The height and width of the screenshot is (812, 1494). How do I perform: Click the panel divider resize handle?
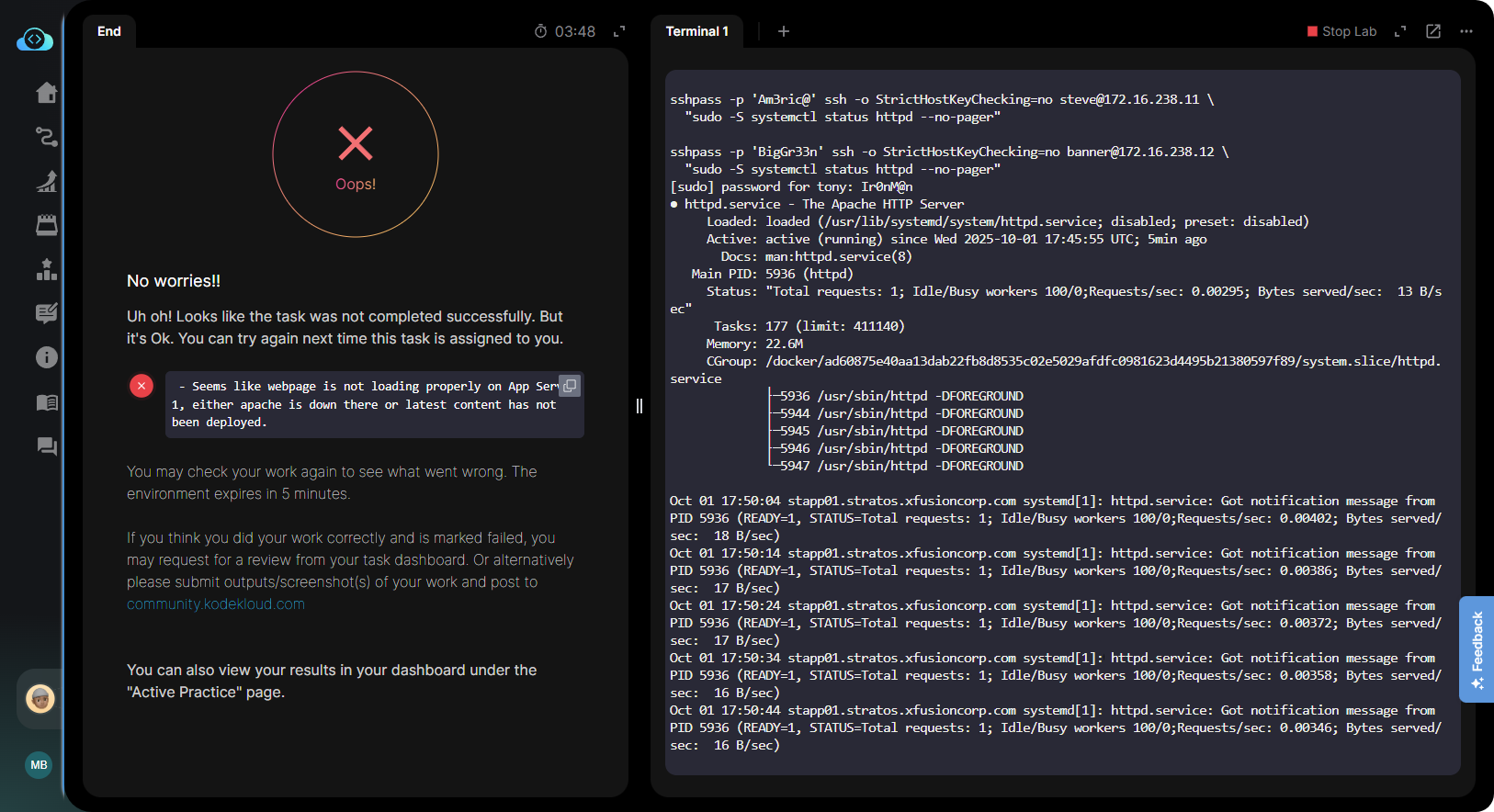639,406
